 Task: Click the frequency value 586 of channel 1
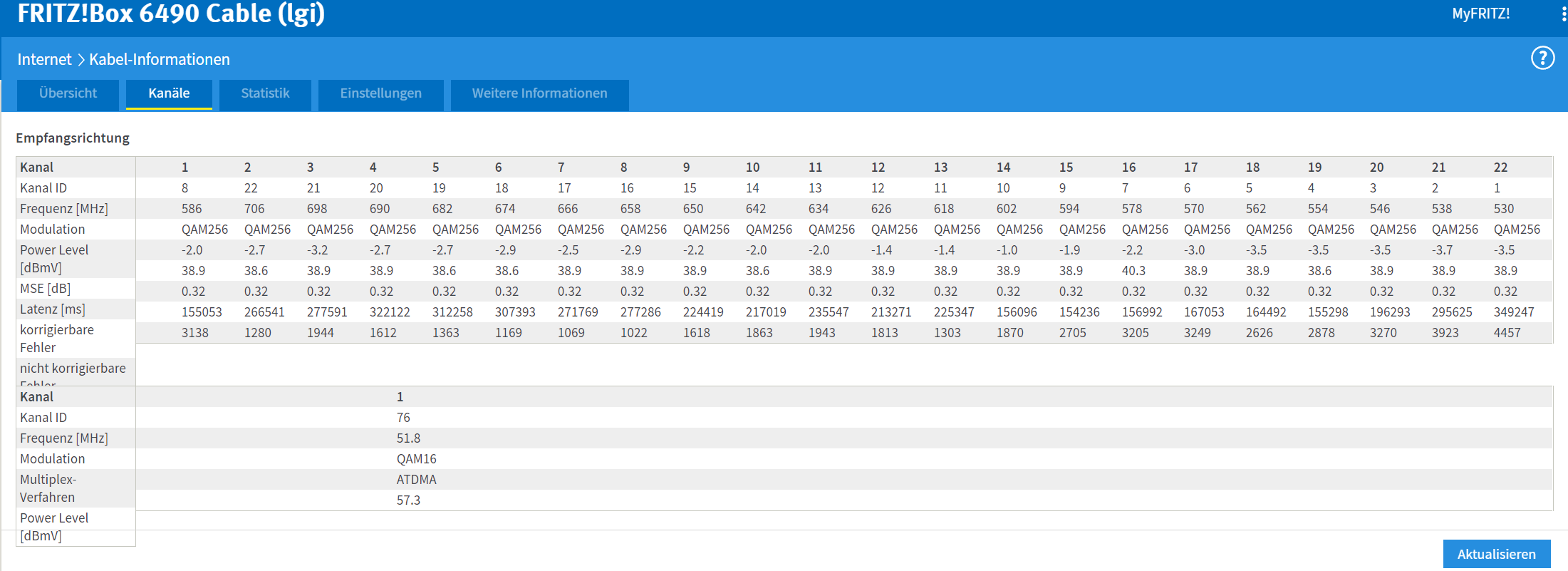tap(192, 209)
